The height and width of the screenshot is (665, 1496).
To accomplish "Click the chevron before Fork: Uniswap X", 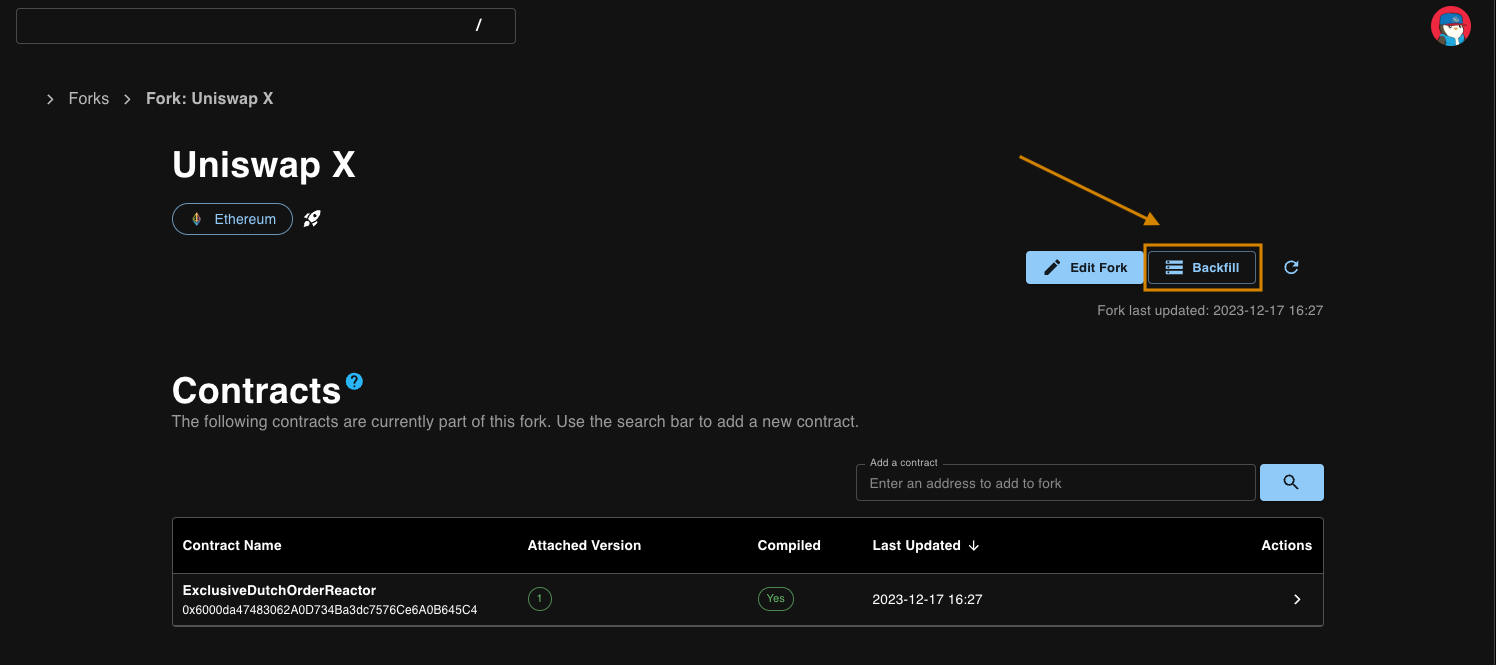I will 127,99.
